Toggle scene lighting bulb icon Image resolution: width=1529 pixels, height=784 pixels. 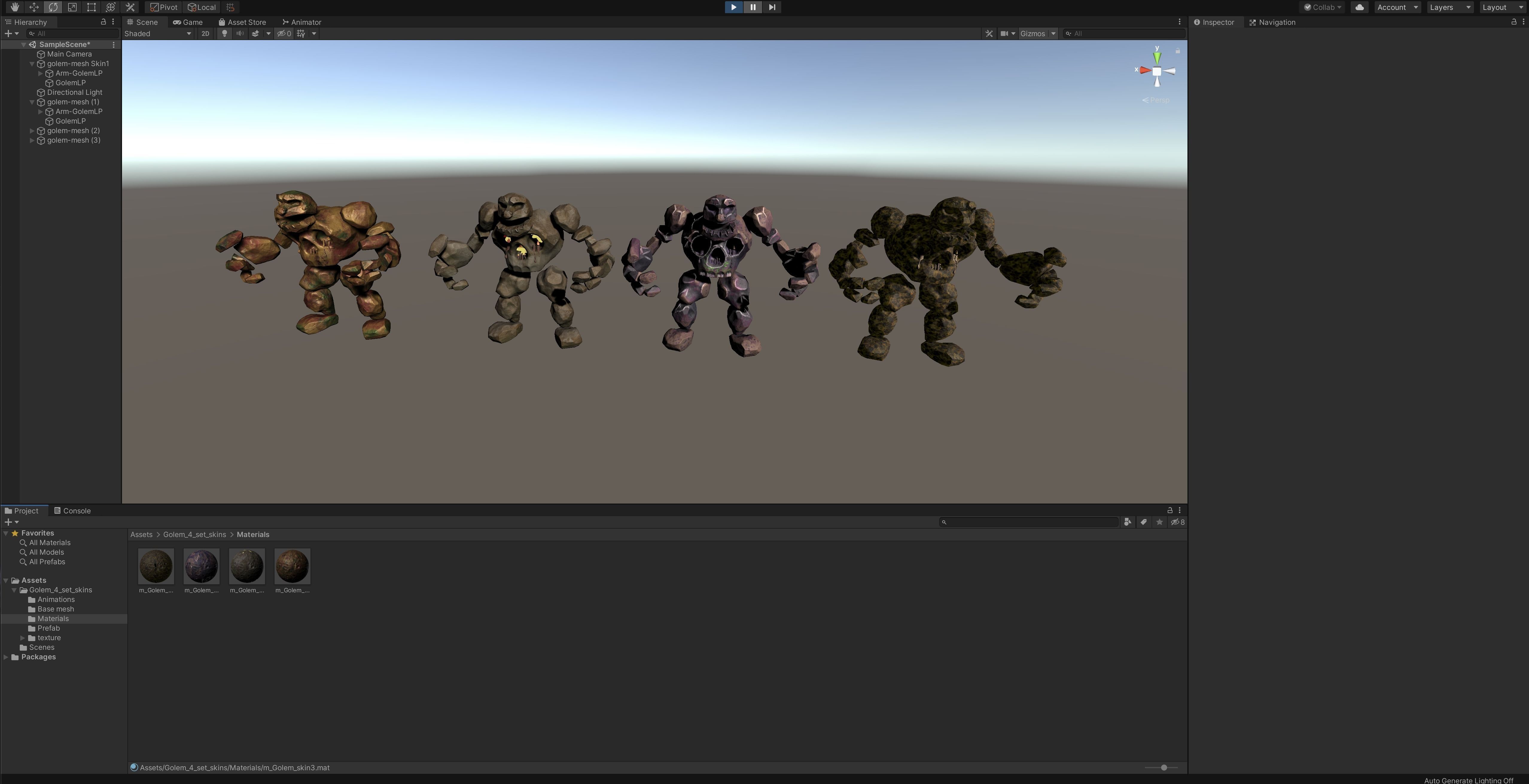tap(224, 34)
